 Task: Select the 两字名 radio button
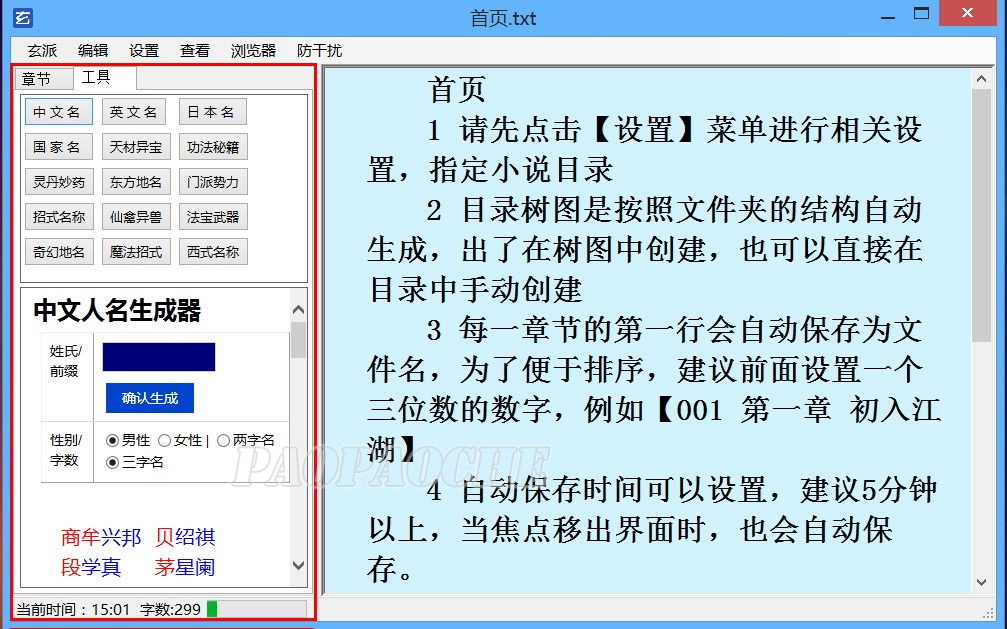[x=223, y=441]
